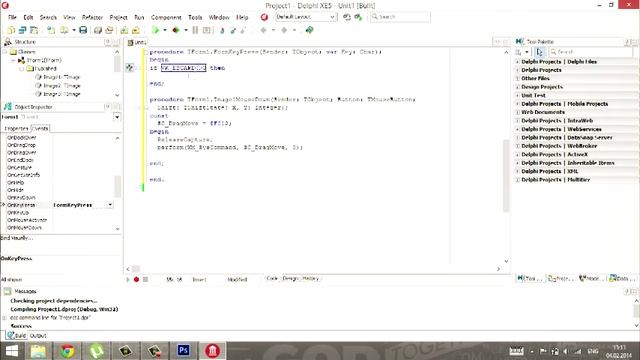The image size is (640, 360).
Task: Select the Code tab below editor
Action: pyautogui.click(x=272, y=278)
